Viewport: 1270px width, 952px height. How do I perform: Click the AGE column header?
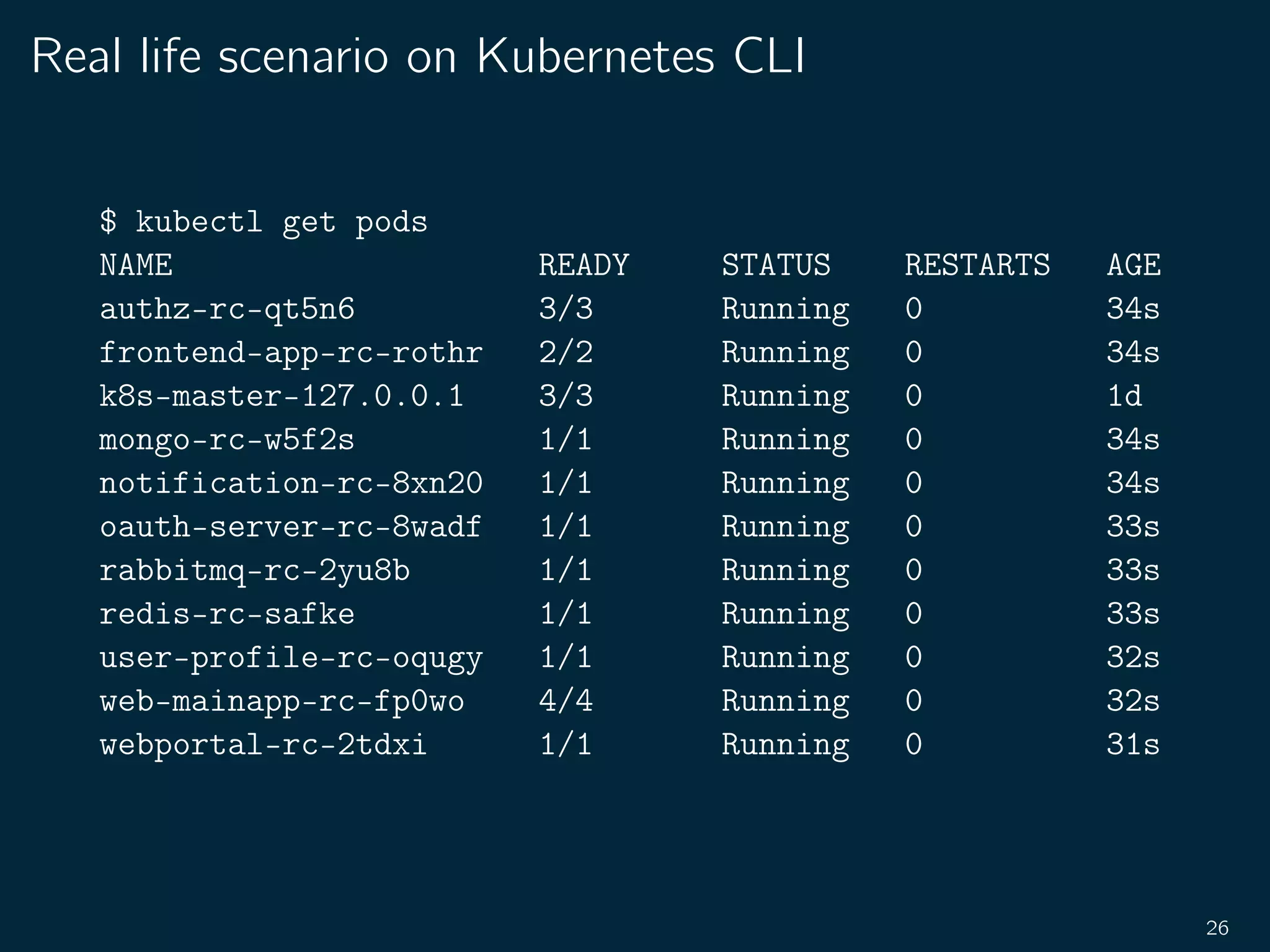[x=1134, y=266]
